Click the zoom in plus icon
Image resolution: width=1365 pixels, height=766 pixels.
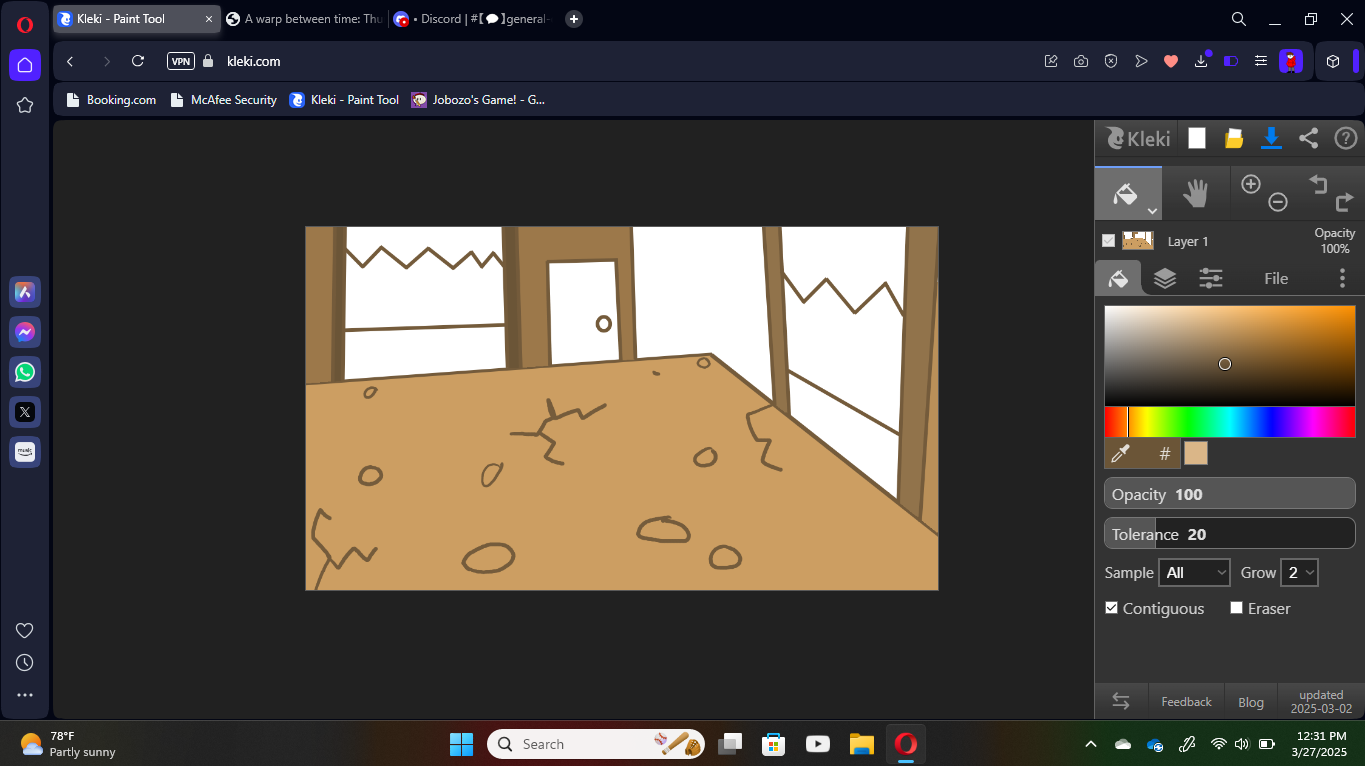1250,183
